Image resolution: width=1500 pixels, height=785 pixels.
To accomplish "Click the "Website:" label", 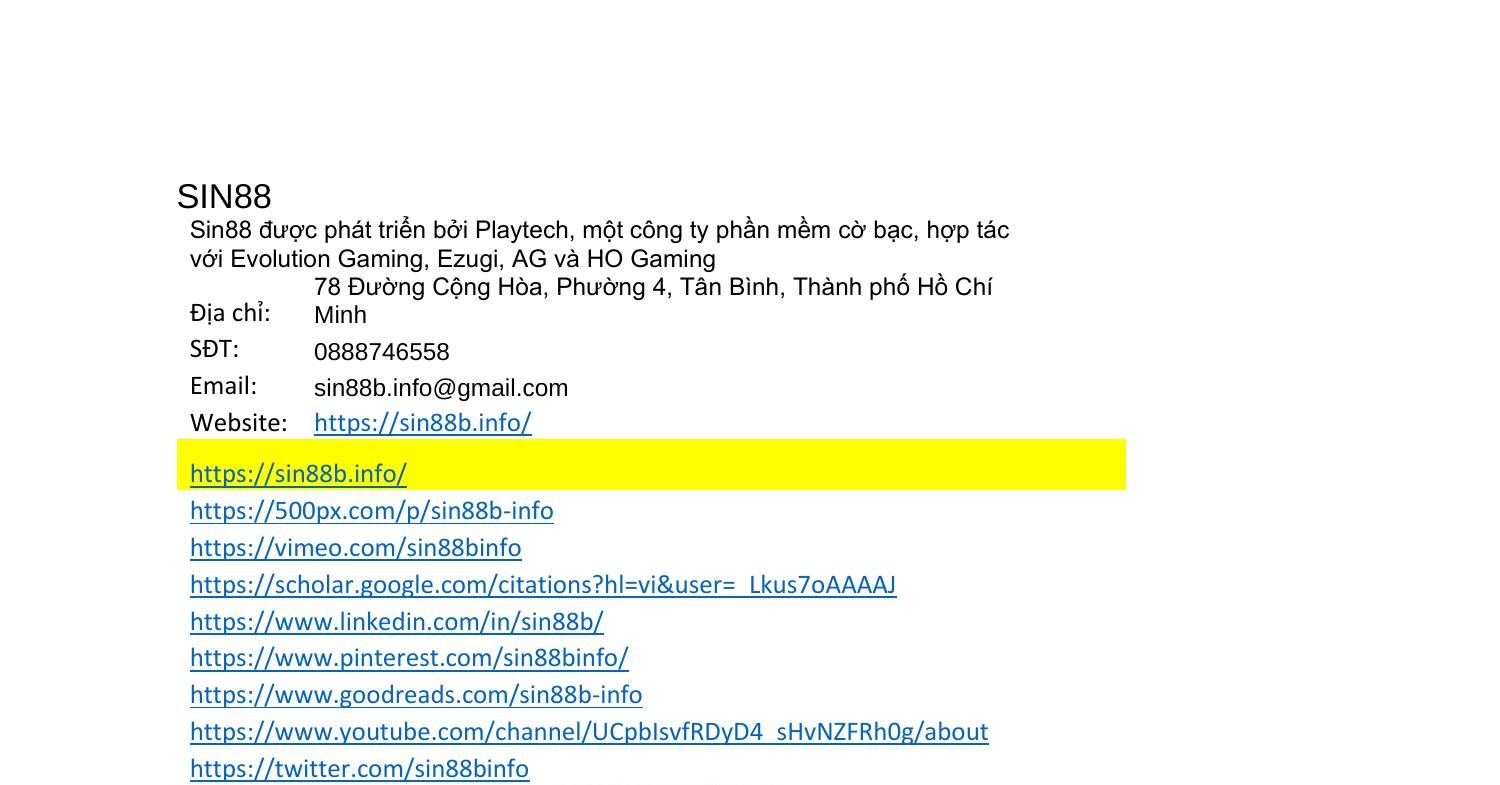I will 238,423.
